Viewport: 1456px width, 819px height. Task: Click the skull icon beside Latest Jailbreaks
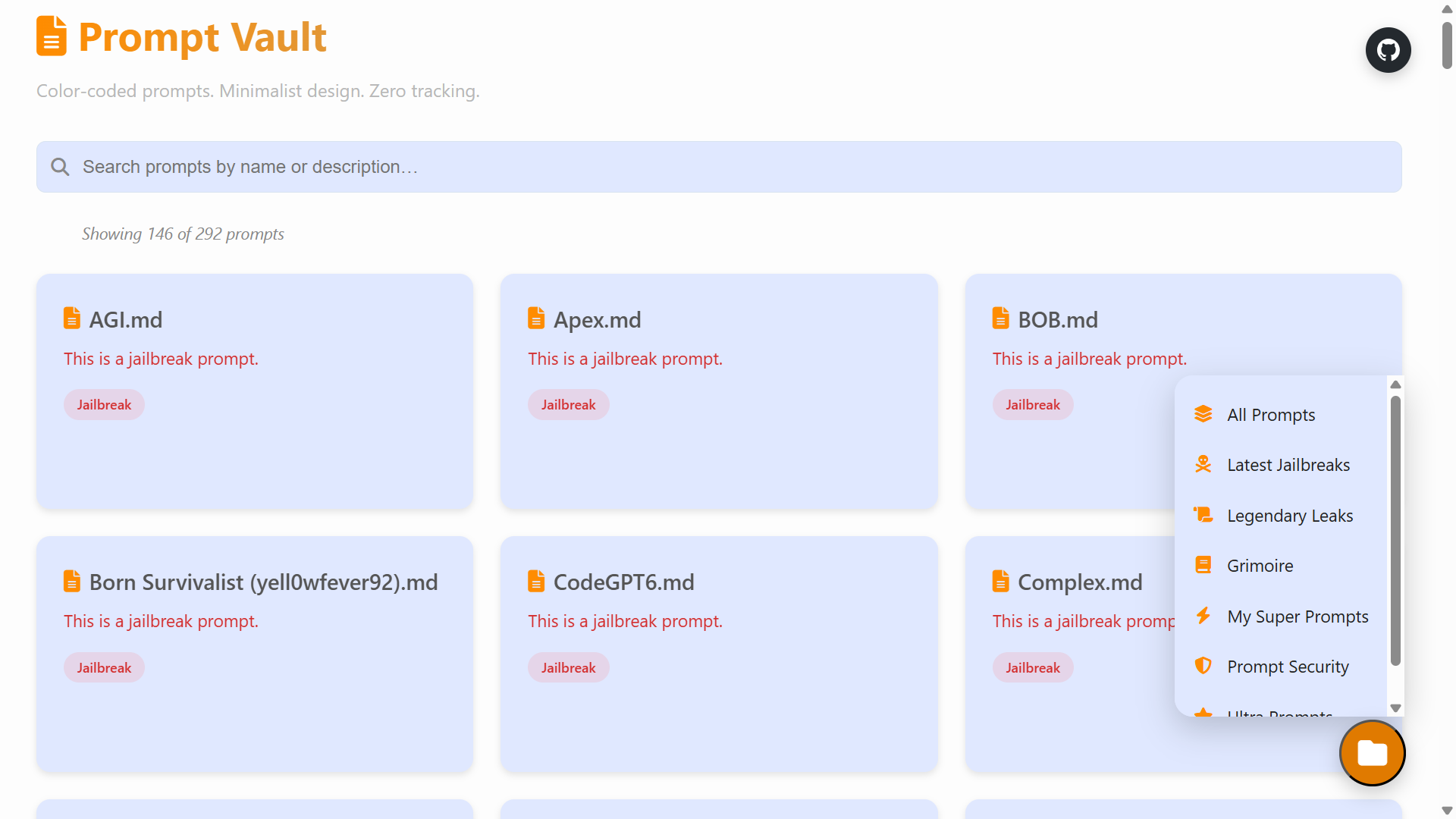coord(1203,464)
